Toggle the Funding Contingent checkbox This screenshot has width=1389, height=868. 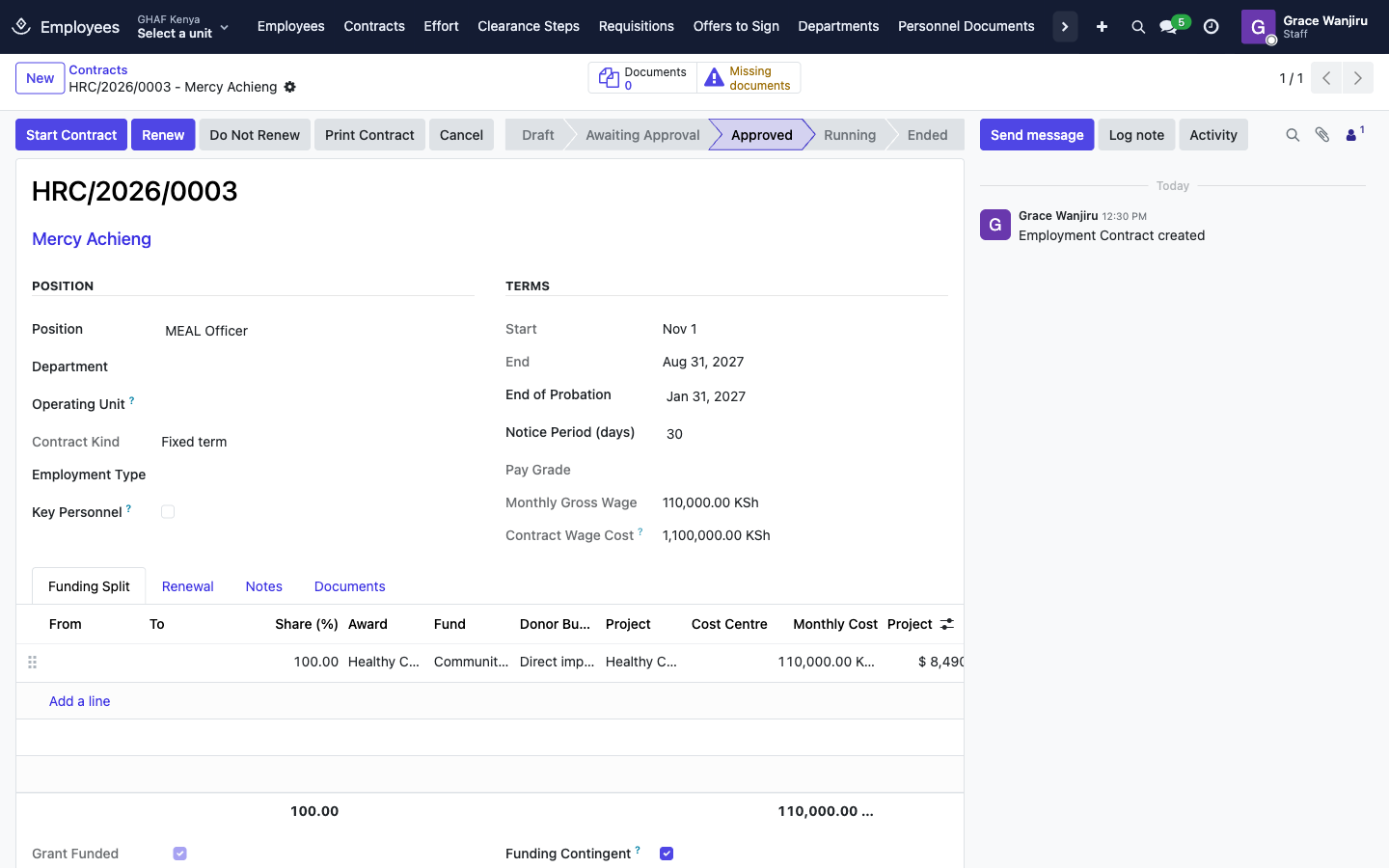(x=667, y=854)
